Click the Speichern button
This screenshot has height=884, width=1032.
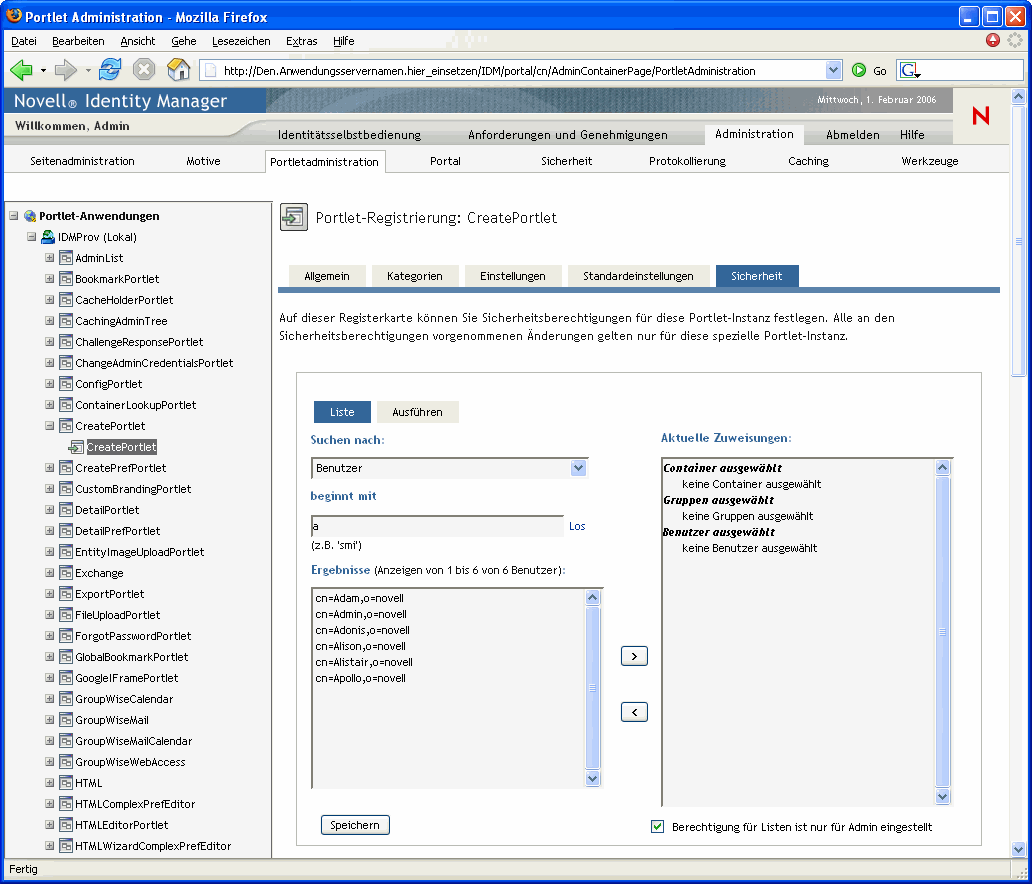[355, 825]
